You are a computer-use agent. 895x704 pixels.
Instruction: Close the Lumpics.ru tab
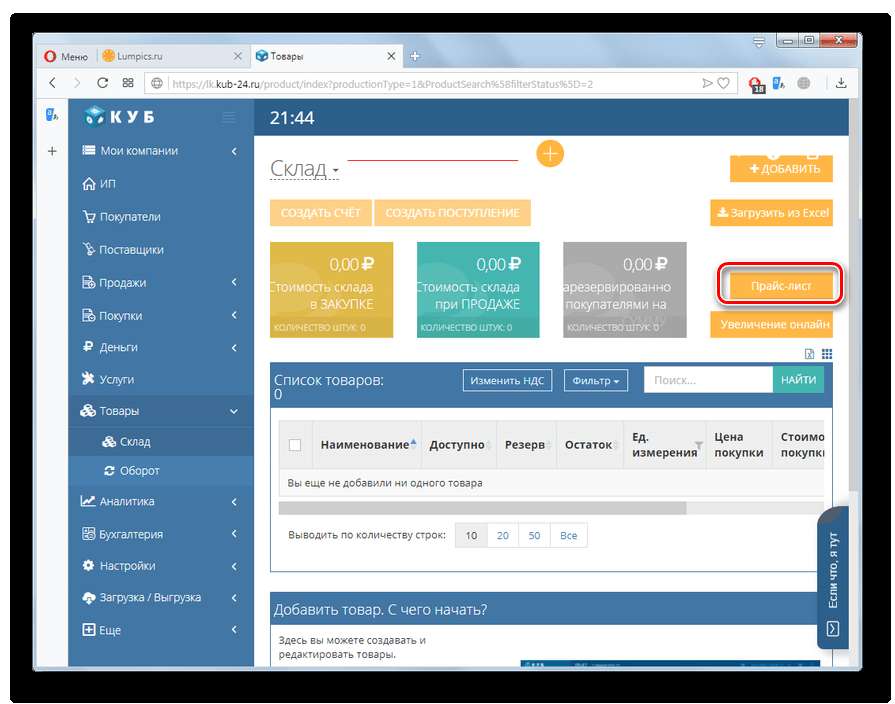coord(237,57)
